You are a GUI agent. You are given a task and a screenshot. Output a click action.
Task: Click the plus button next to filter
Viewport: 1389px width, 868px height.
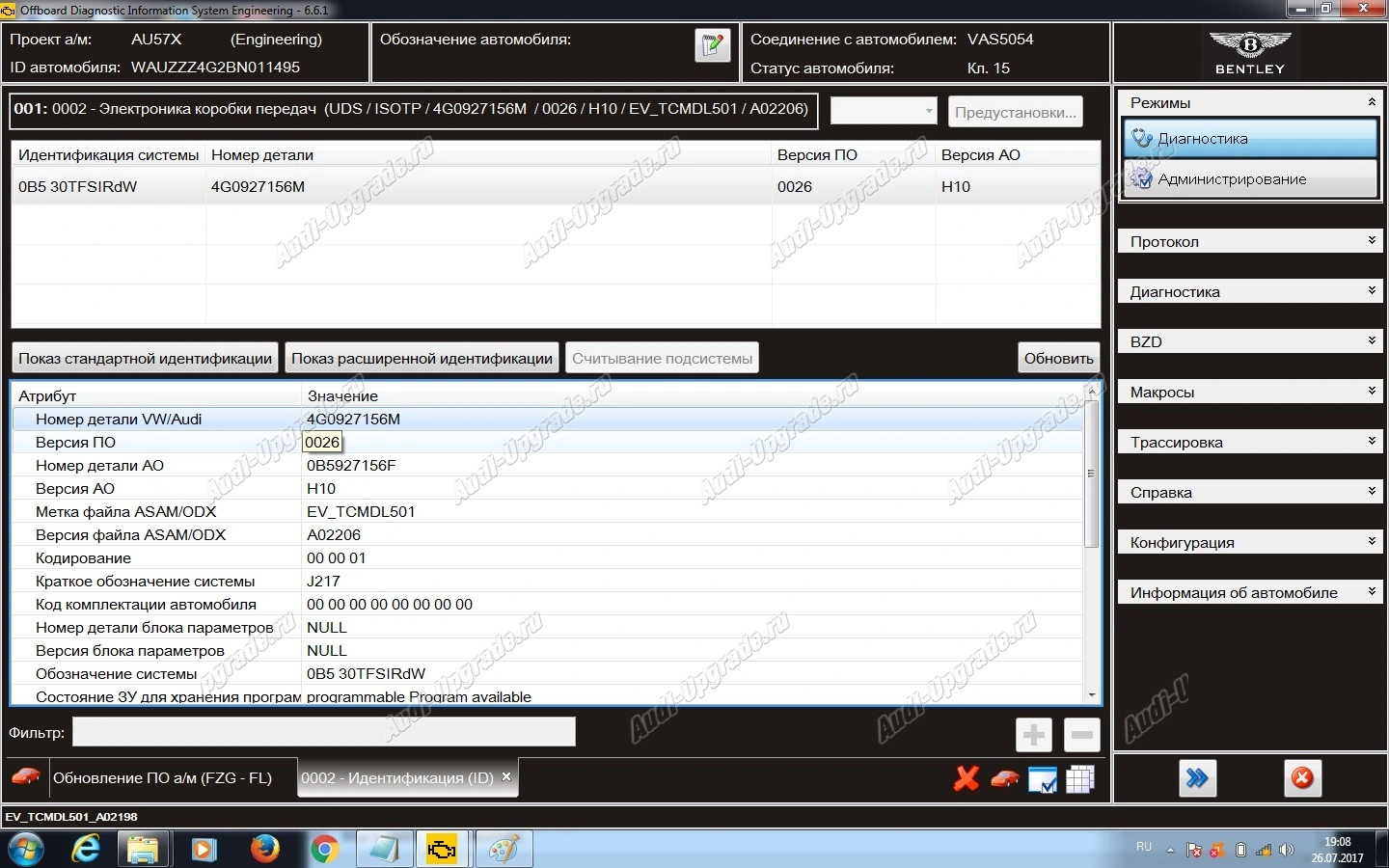1034,735
